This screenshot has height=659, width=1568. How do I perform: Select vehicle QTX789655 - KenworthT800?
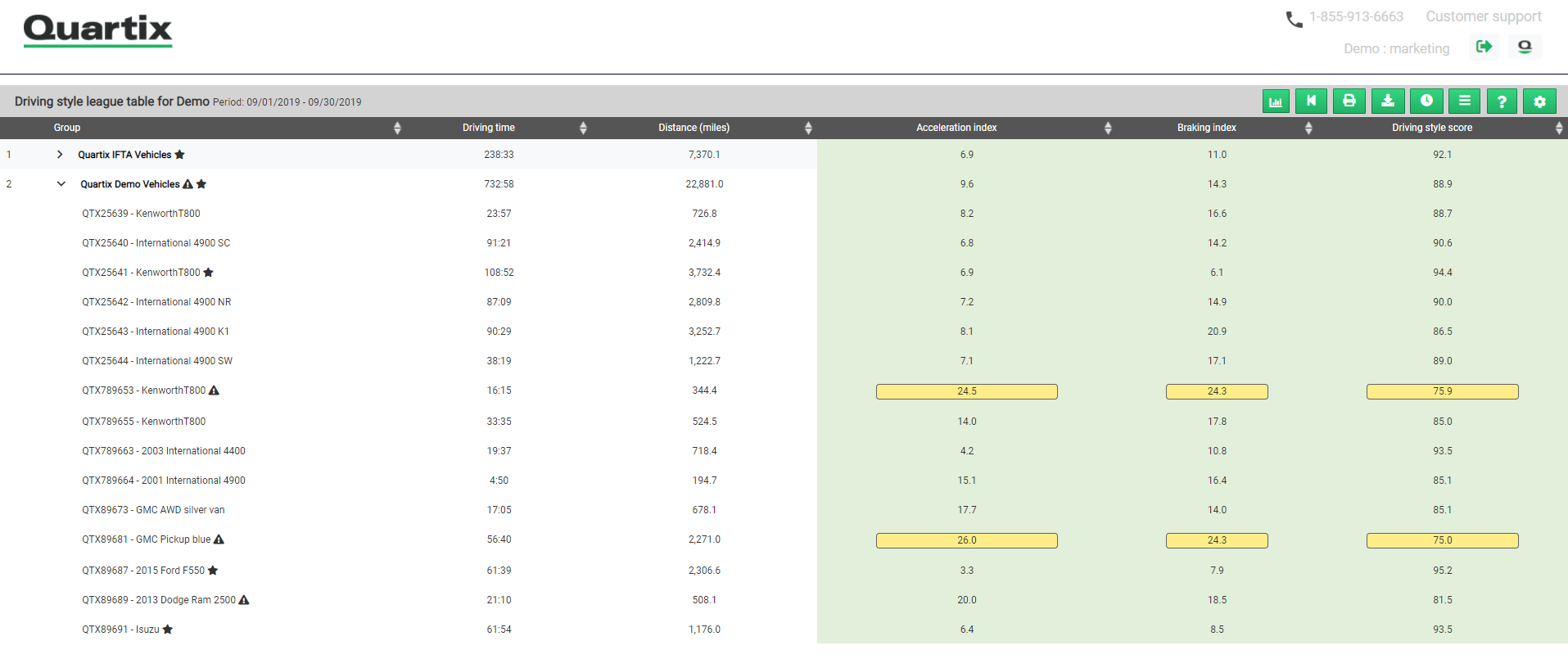click(143, 422)
